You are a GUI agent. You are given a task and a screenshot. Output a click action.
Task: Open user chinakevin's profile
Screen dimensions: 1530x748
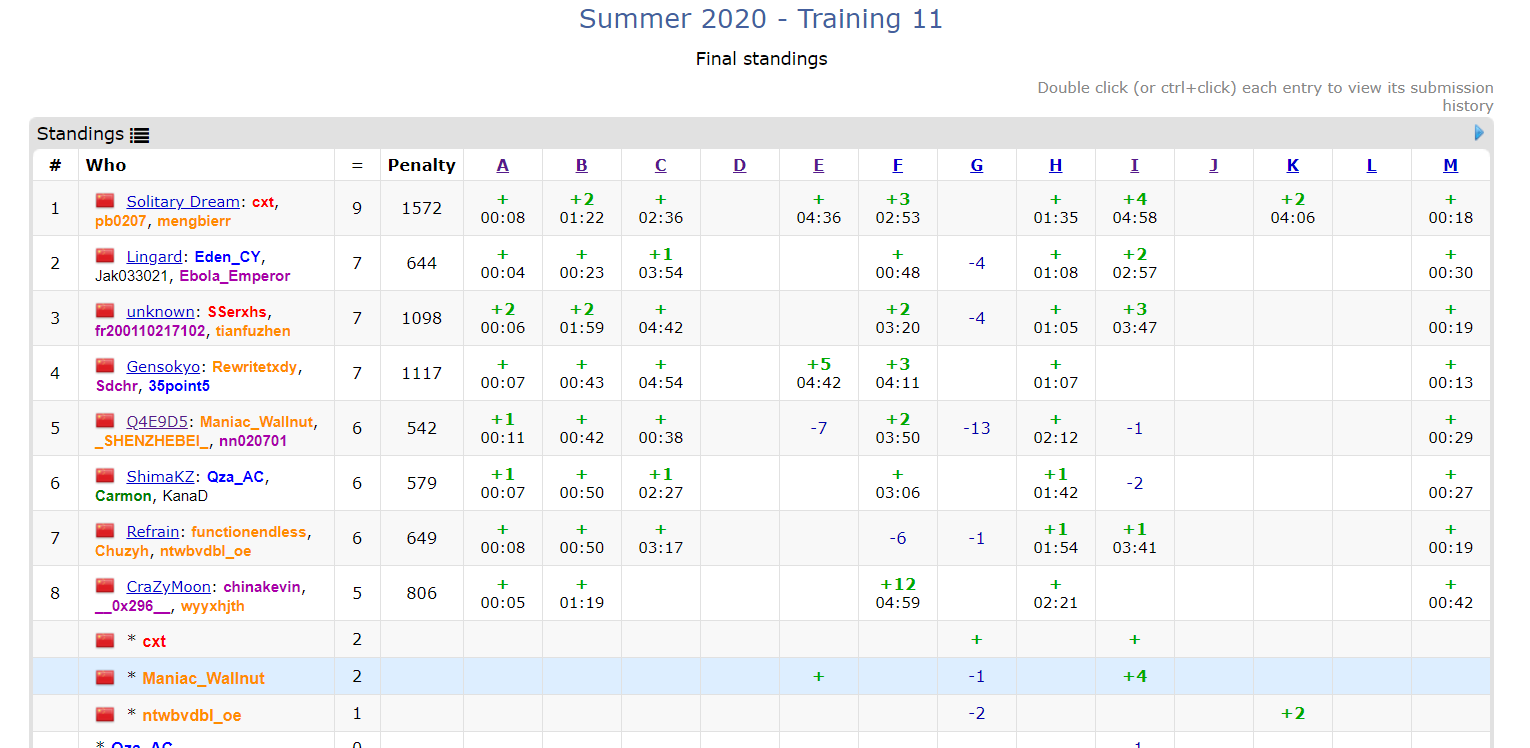[x=263, y=587]
